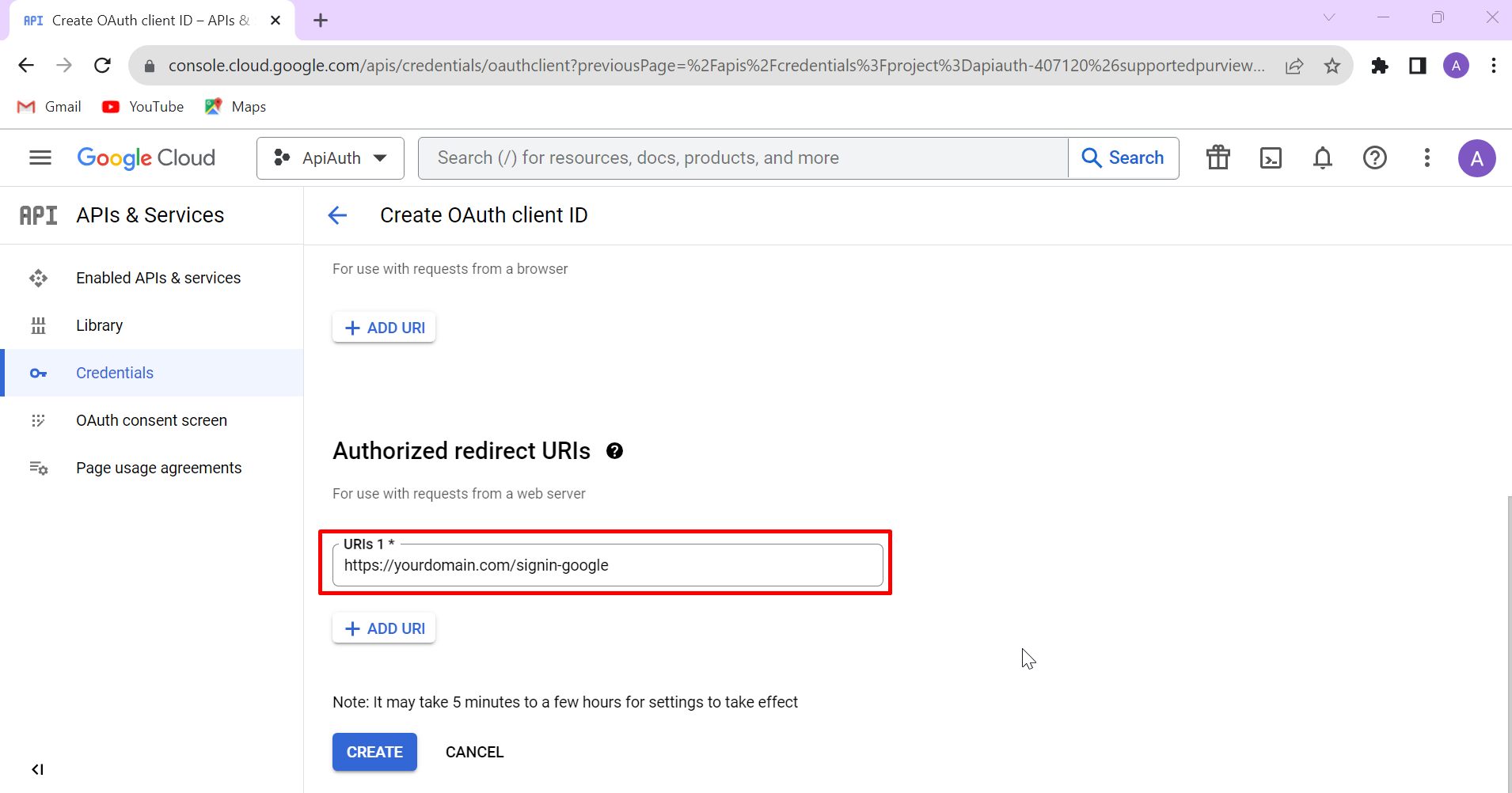Image resolution: width=1512 pixels, height=793 pixels.
Task: Open the browser tab search chevron
Action: coord(1329,17)
